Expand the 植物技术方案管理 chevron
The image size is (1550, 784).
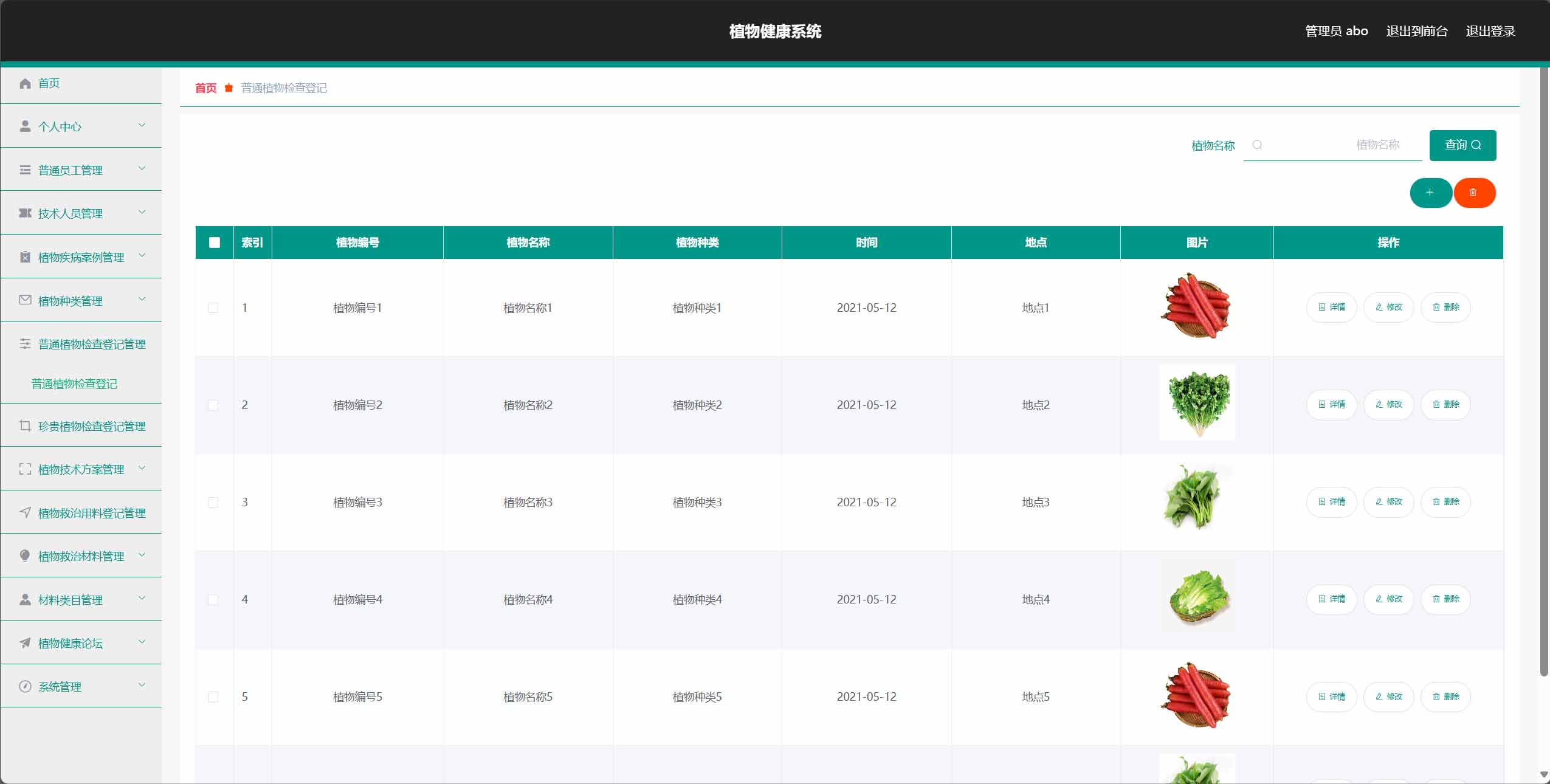click(x=142, y=468)
